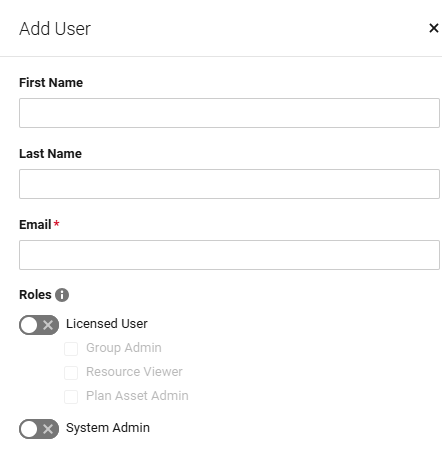This screenshot has width=442, height=449.
Task: Enable the Licensed User toggle switch
Action: 39,325
